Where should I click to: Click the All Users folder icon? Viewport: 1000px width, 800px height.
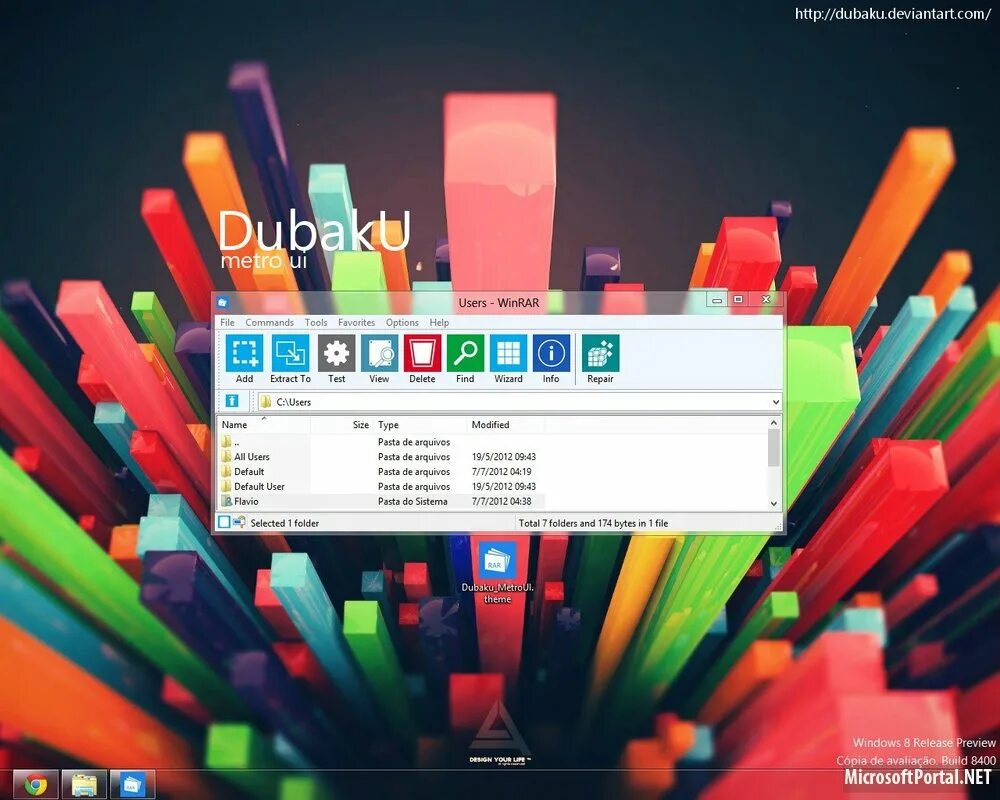tap(226, 457)
